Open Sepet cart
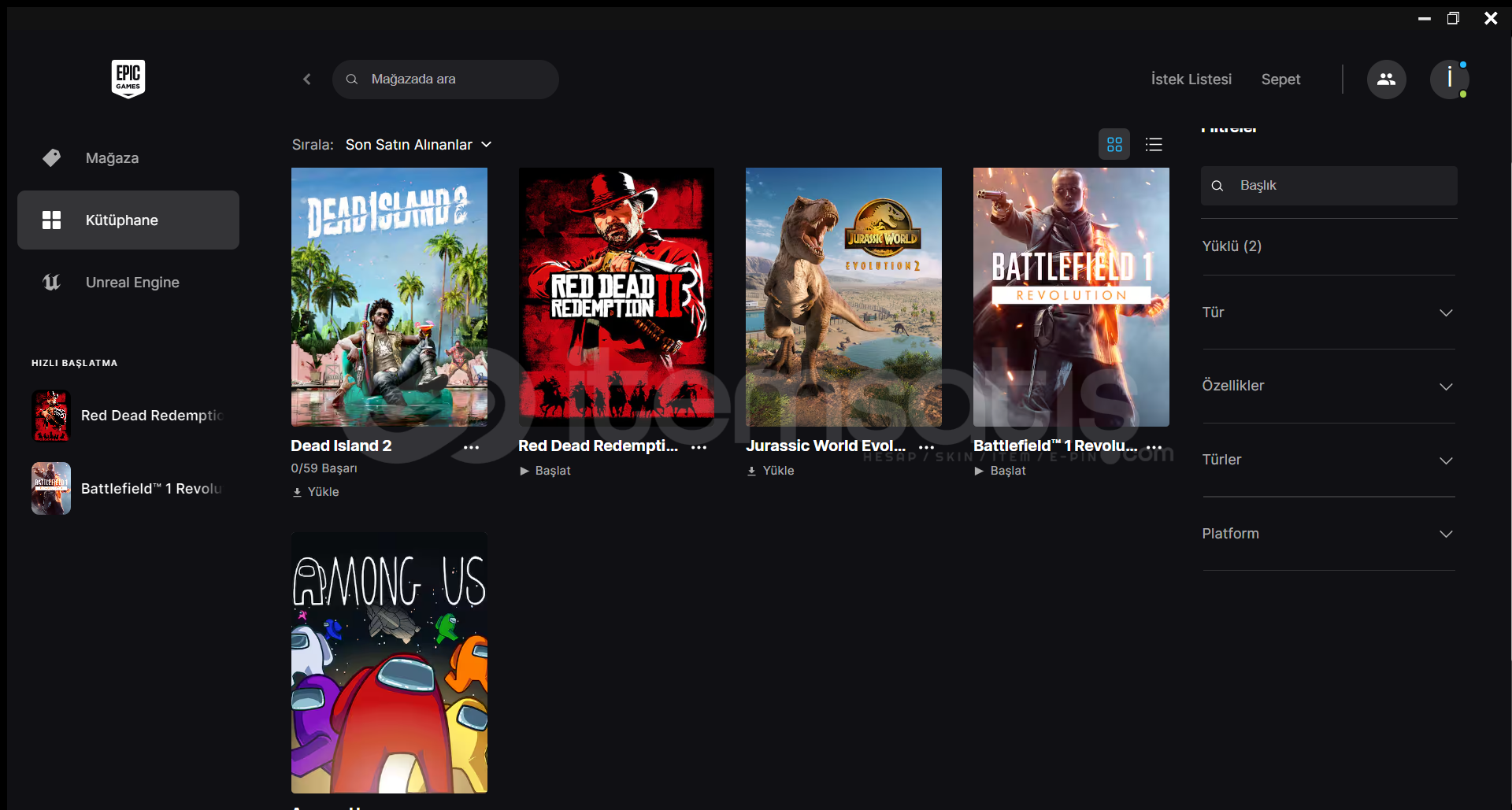 click(1280, 79)
